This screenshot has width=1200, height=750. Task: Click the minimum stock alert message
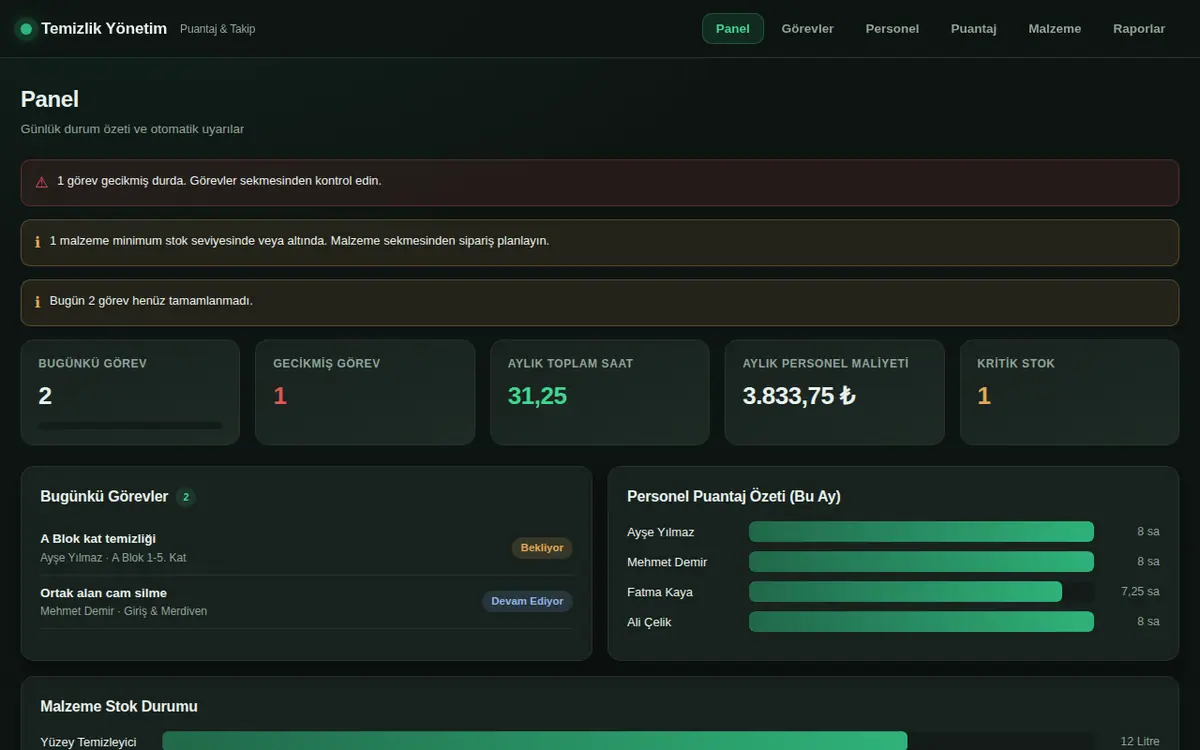600,242
